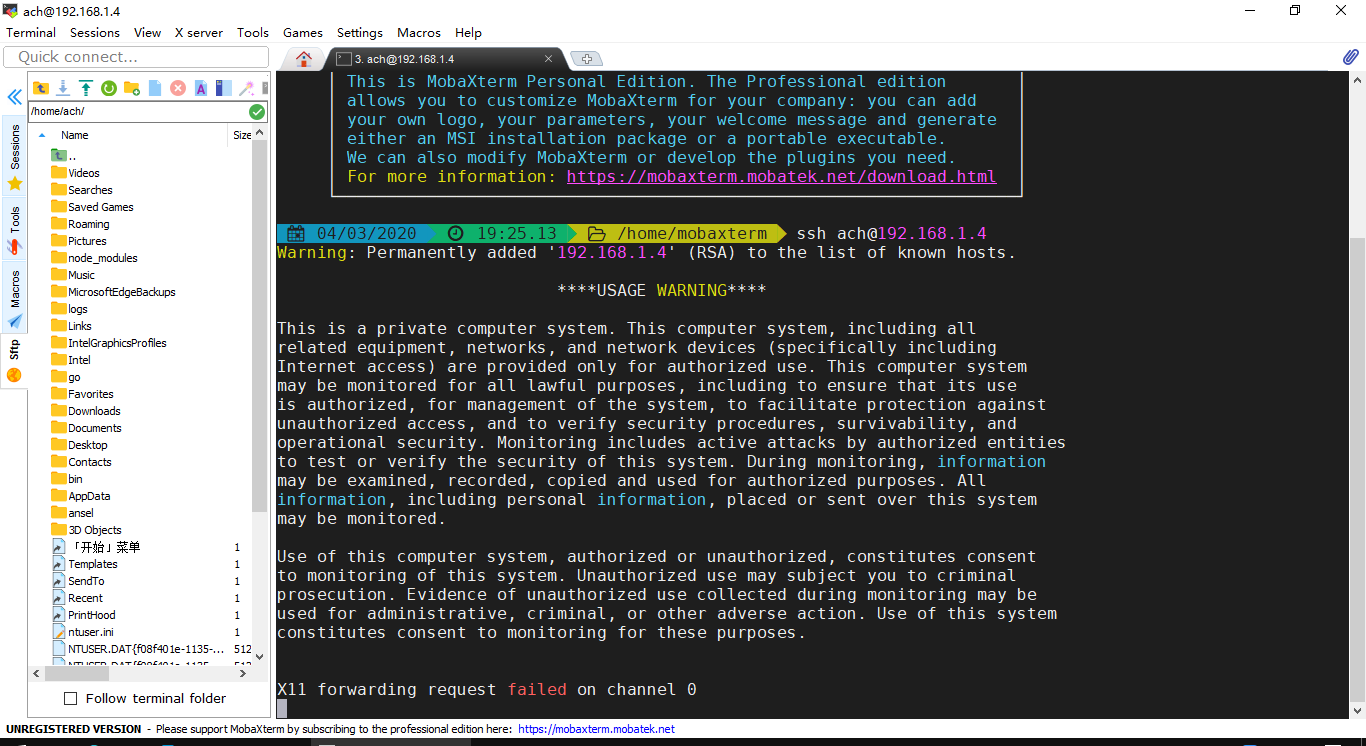Select the Templates shortcut entry
The height and width of the screenshot is (746, 1366).
pos(85,564)
